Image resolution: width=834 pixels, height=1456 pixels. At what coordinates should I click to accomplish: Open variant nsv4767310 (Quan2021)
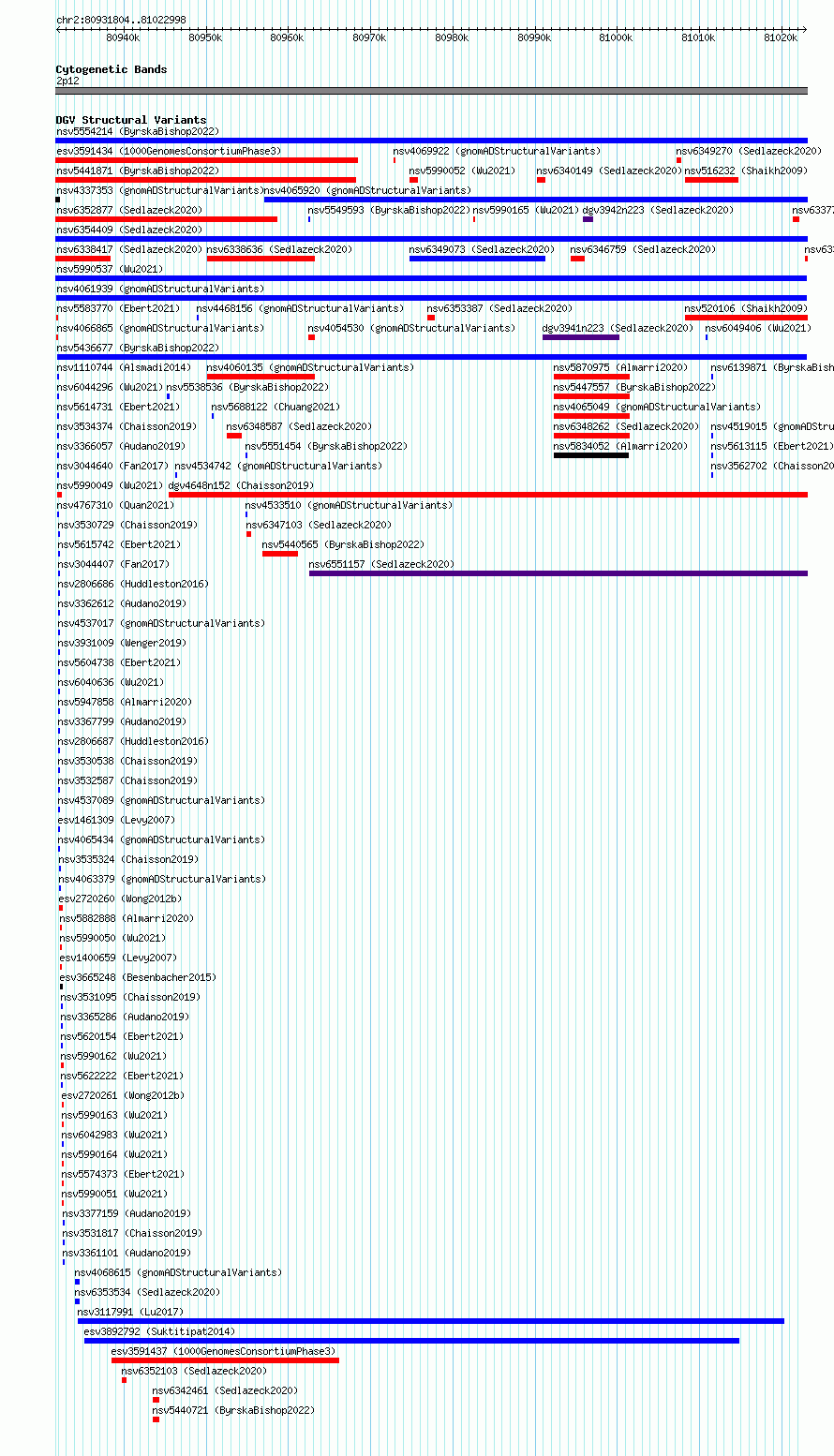pyautogui.click(x=115, y=505)
